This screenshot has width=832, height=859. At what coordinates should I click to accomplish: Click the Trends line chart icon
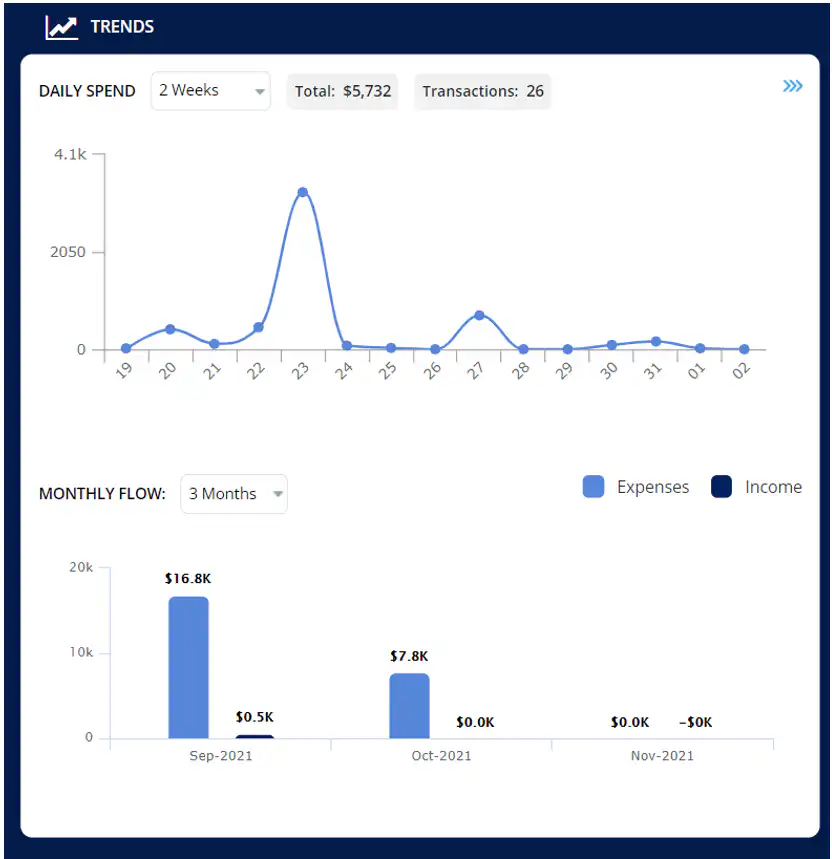(61, 27)
